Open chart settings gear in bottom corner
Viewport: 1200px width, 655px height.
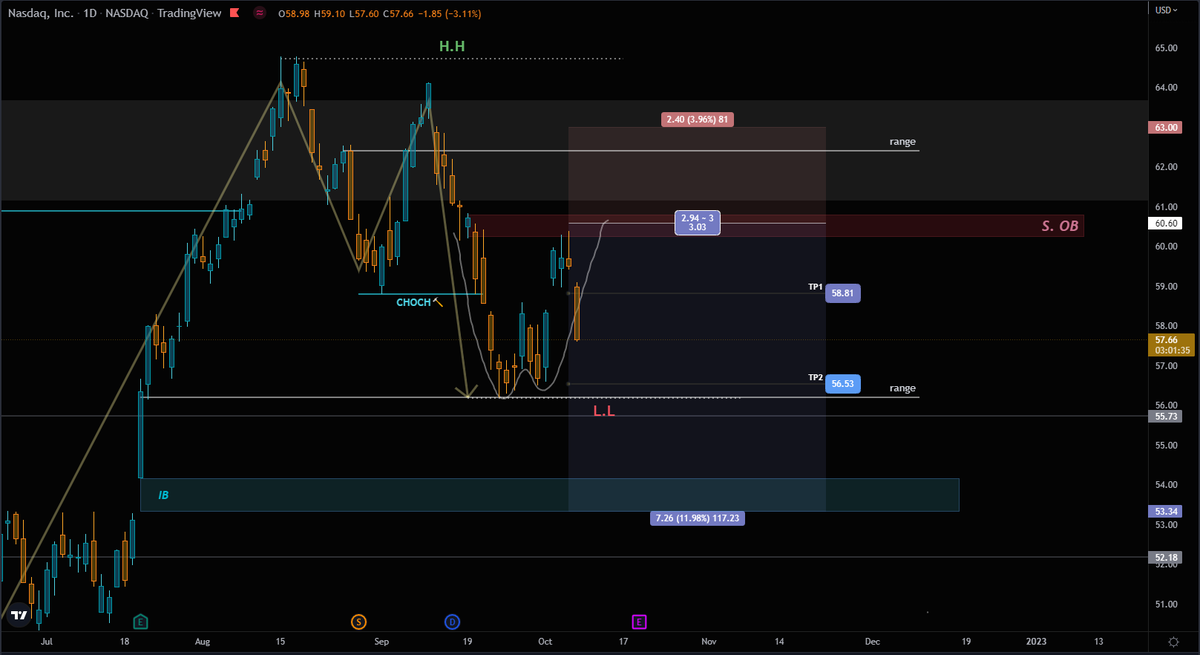tap(1174, 640)
